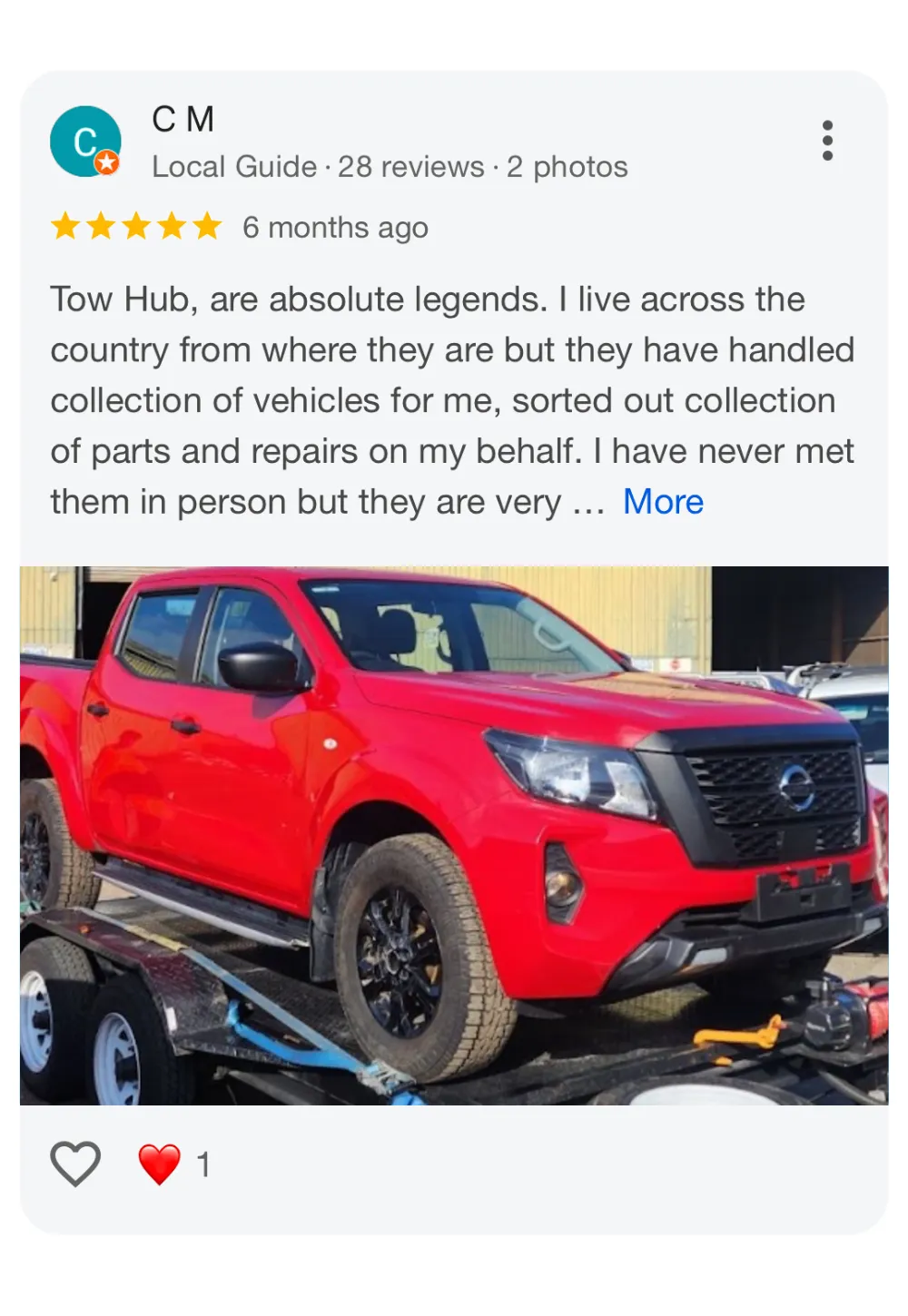Click the first yellow rating star
This screenshot has width=908, height=1316.
click(65, 226)
